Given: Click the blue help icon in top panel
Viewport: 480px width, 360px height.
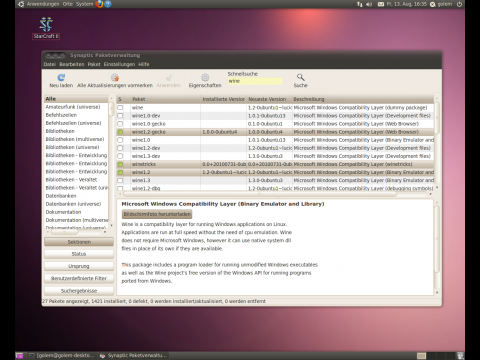Looking at the screenshot, I should pos(108,4).
